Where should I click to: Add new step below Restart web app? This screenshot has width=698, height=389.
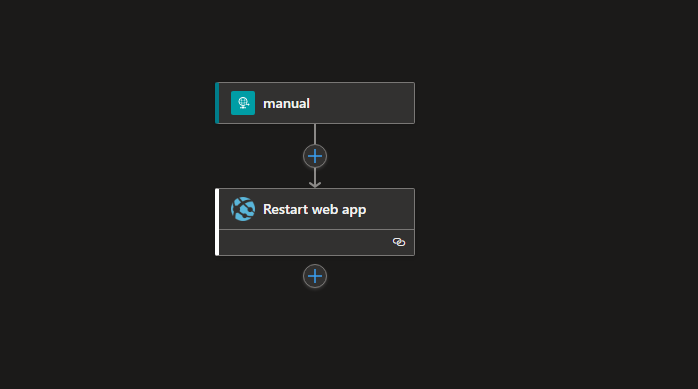point(315,276)
